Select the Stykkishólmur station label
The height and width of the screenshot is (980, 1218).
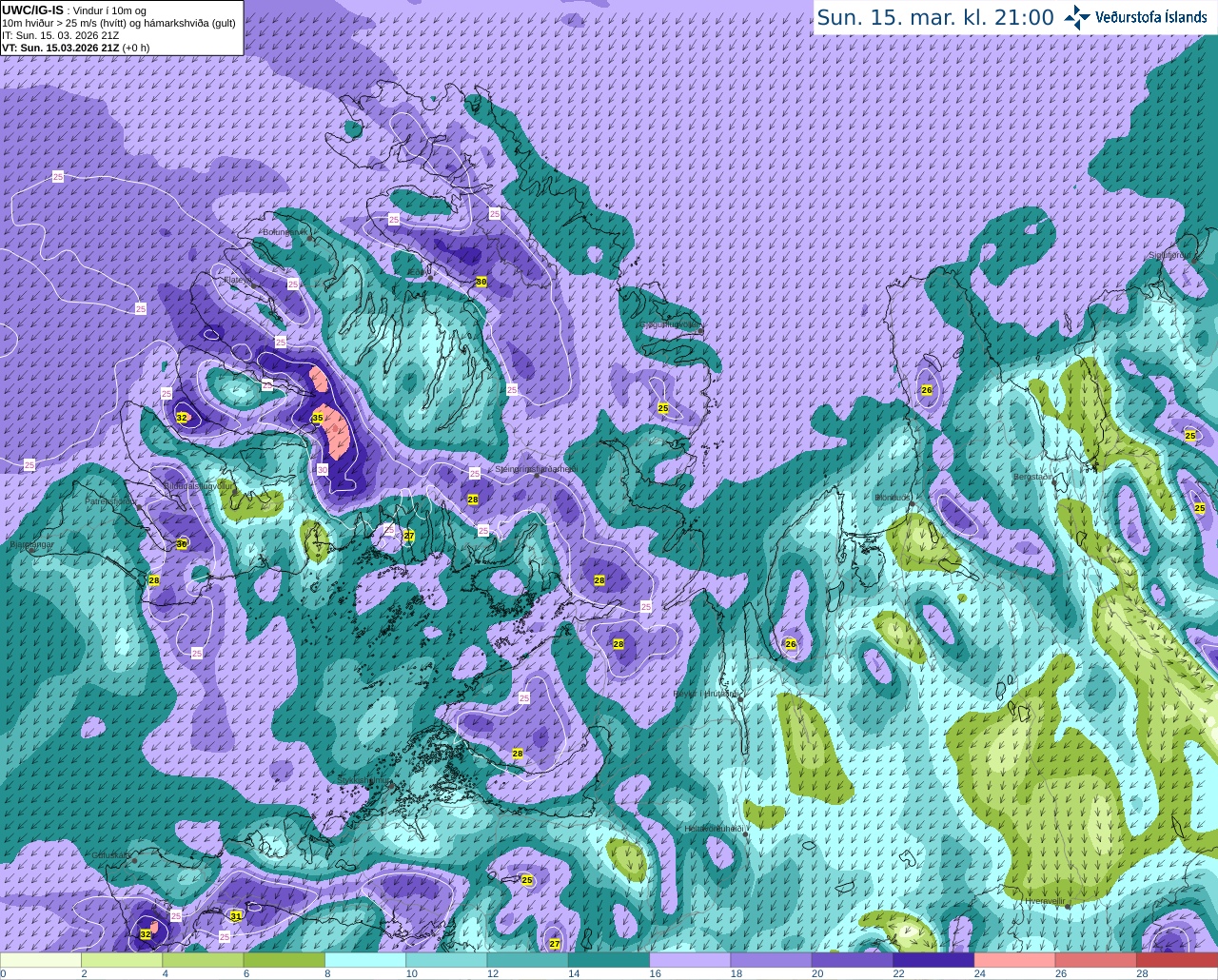363,780
